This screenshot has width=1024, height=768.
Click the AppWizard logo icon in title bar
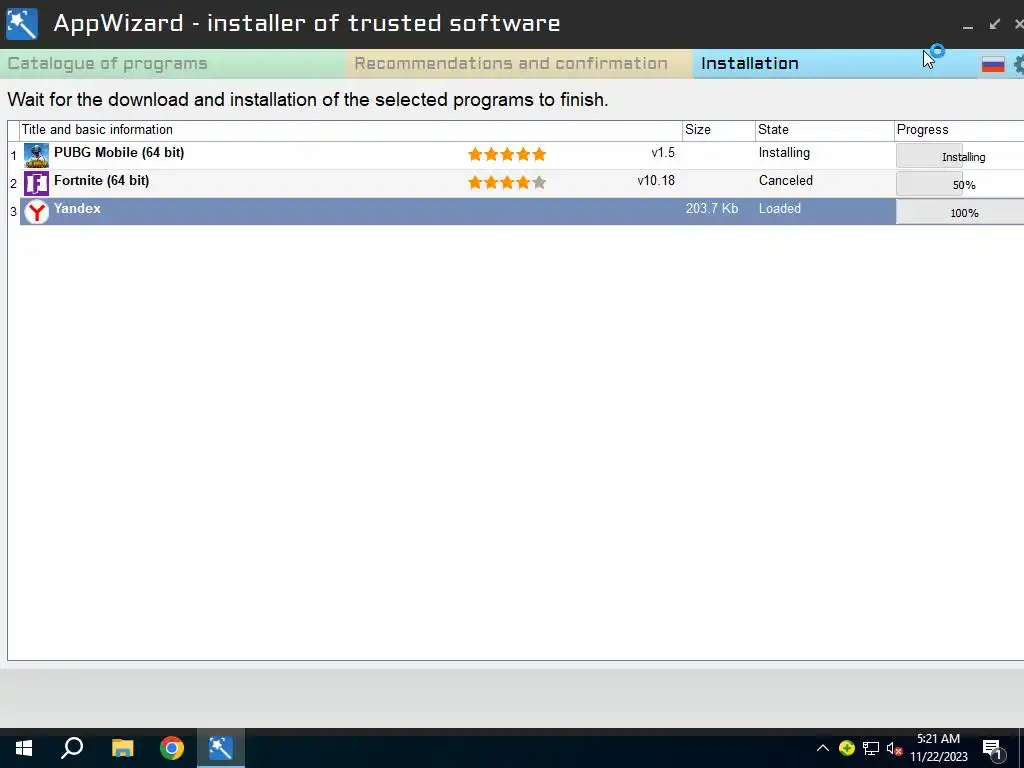pyautogui.click(x=22, y=24)
